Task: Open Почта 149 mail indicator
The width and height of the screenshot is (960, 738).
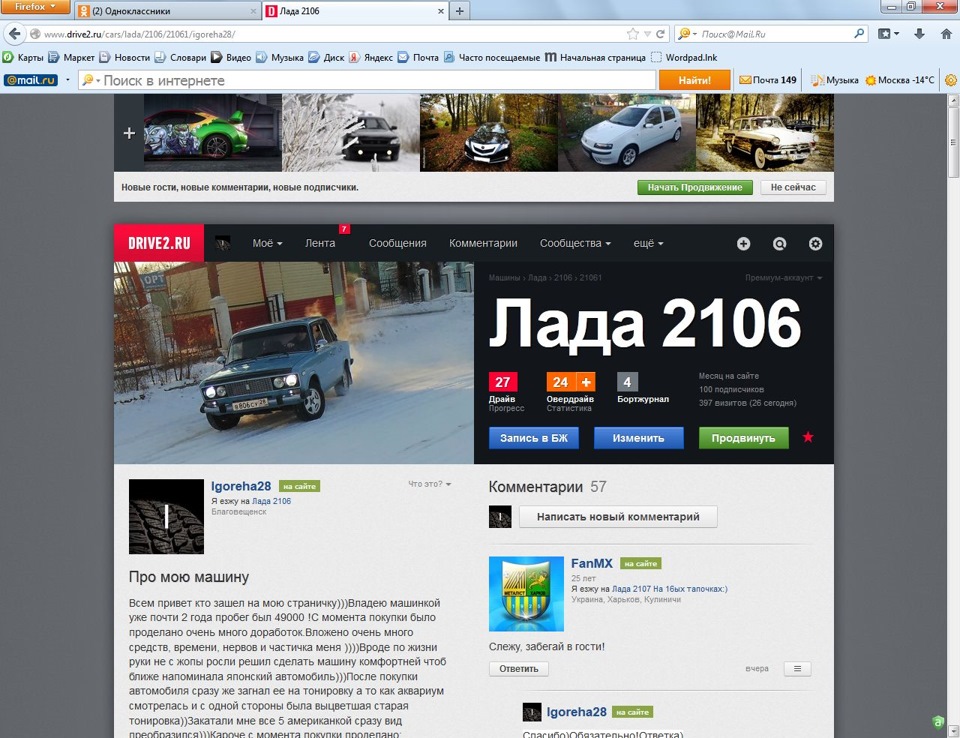Action: coord(768,80)
